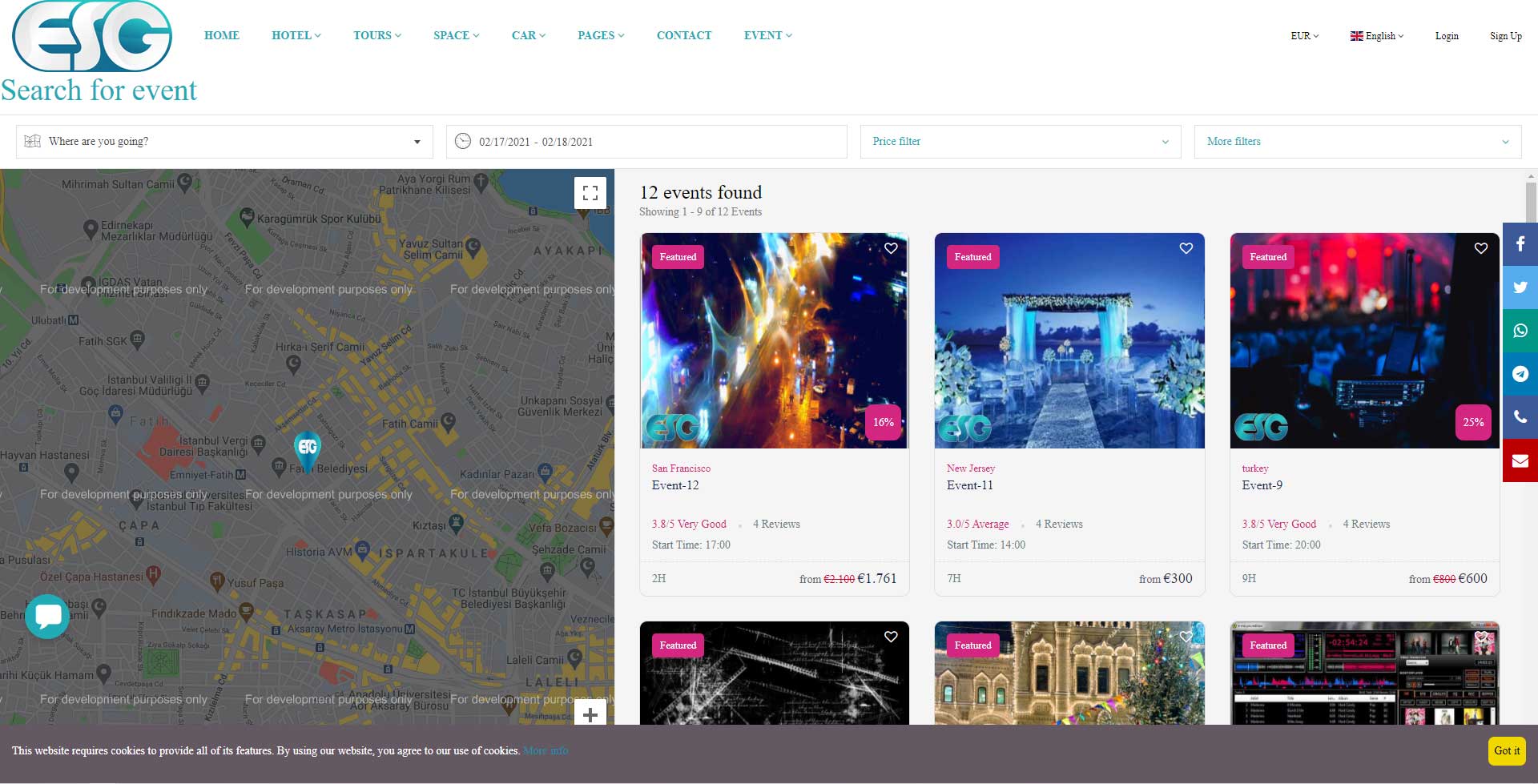Zoom in on the map

(590, 714)
